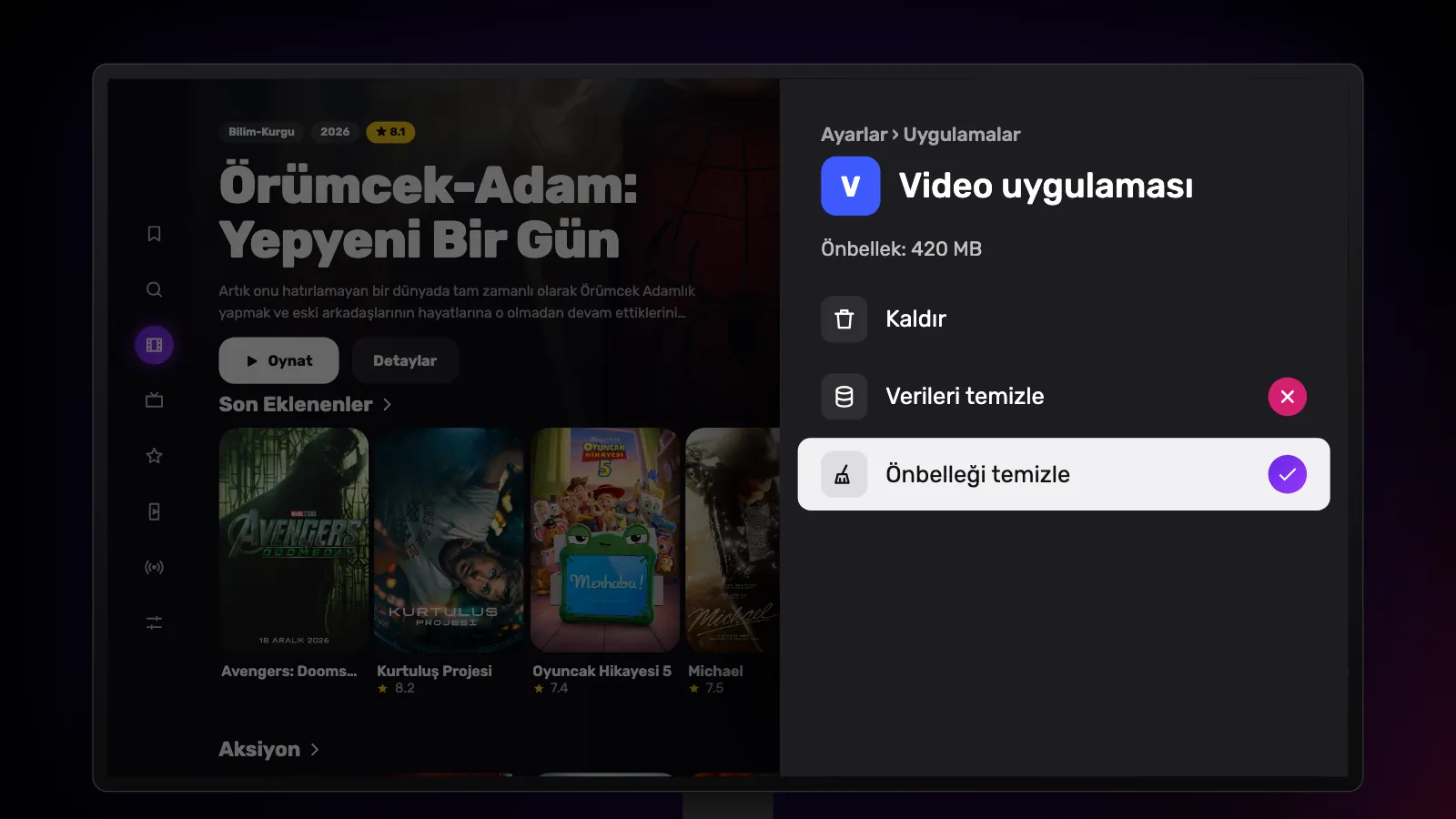The image size is (1456, 819).
Task: Click the Önbellek: 420 MB text
Action: pos(901,248)
